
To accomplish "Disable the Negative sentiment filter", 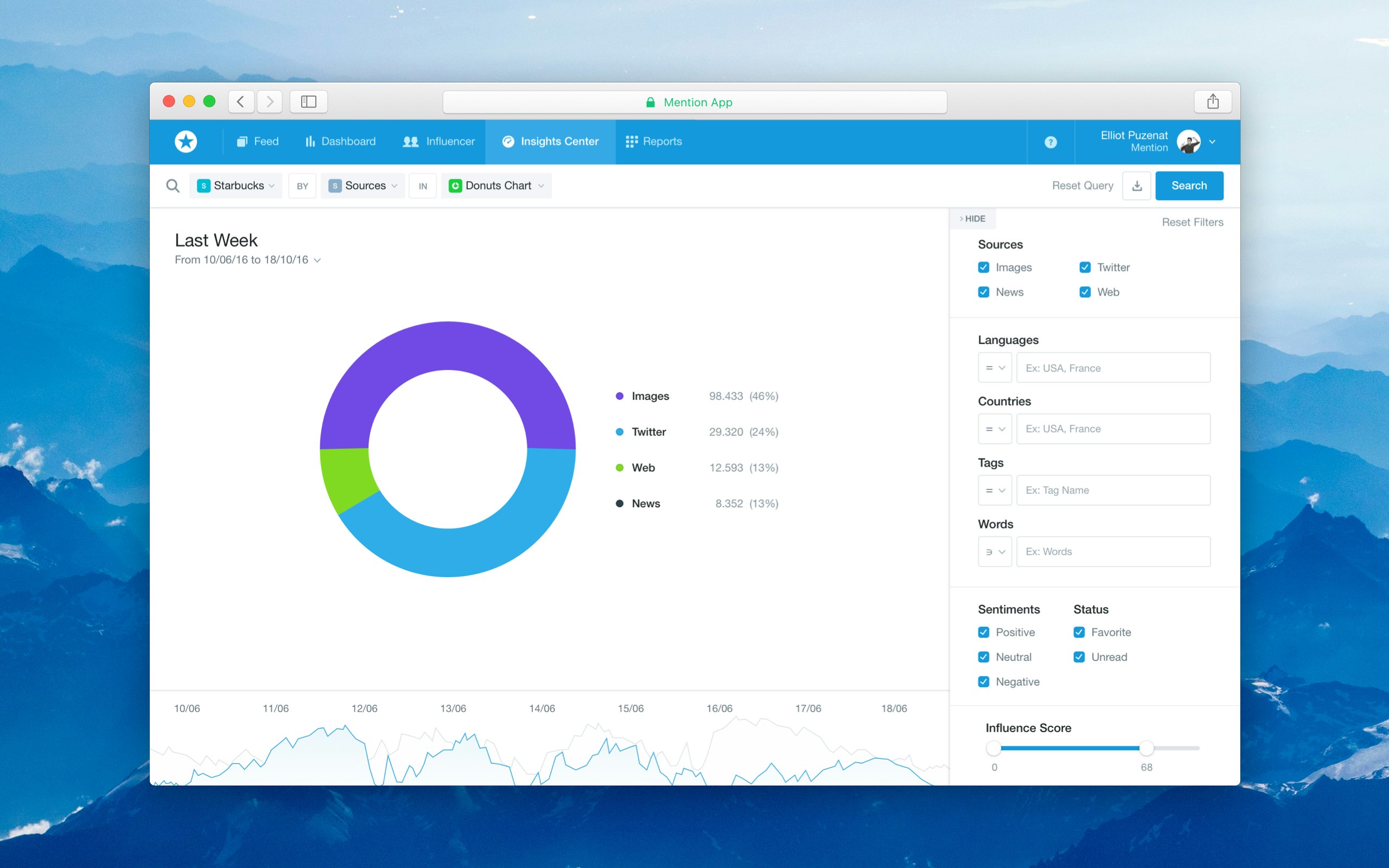I will pyautogui.click(x=983, y=681).
